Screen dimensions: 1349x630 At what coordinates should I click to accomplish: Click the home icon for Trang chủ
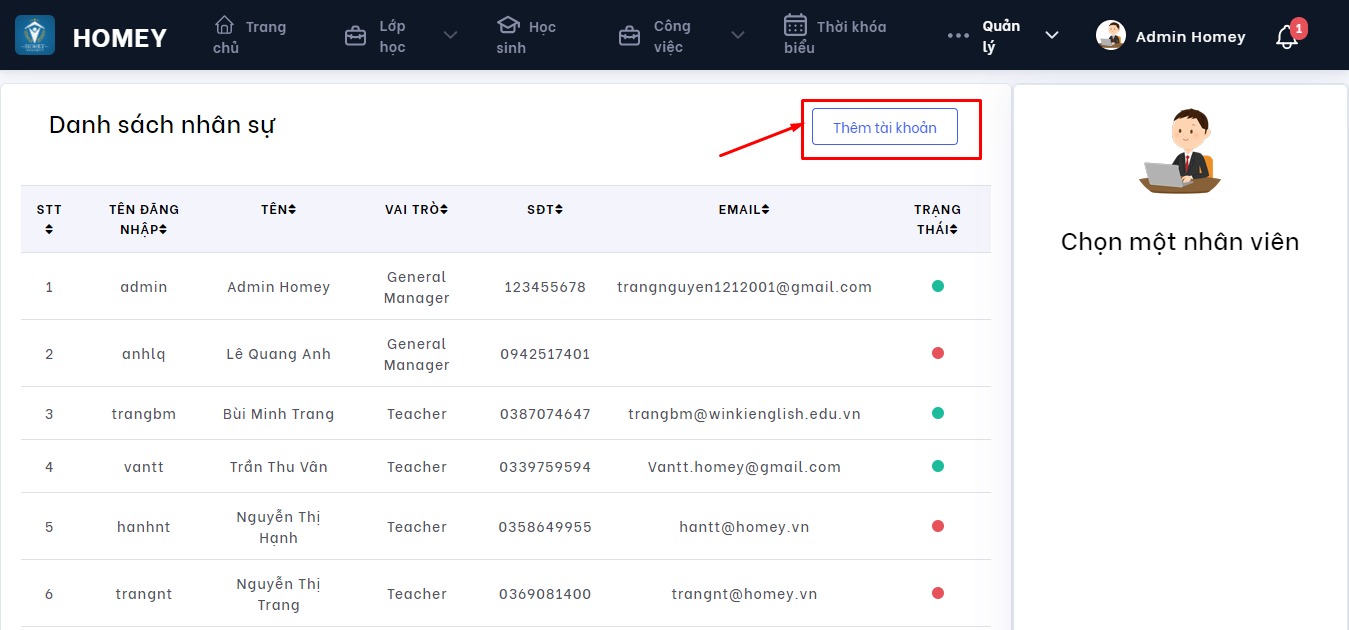(x=225, y=25)
